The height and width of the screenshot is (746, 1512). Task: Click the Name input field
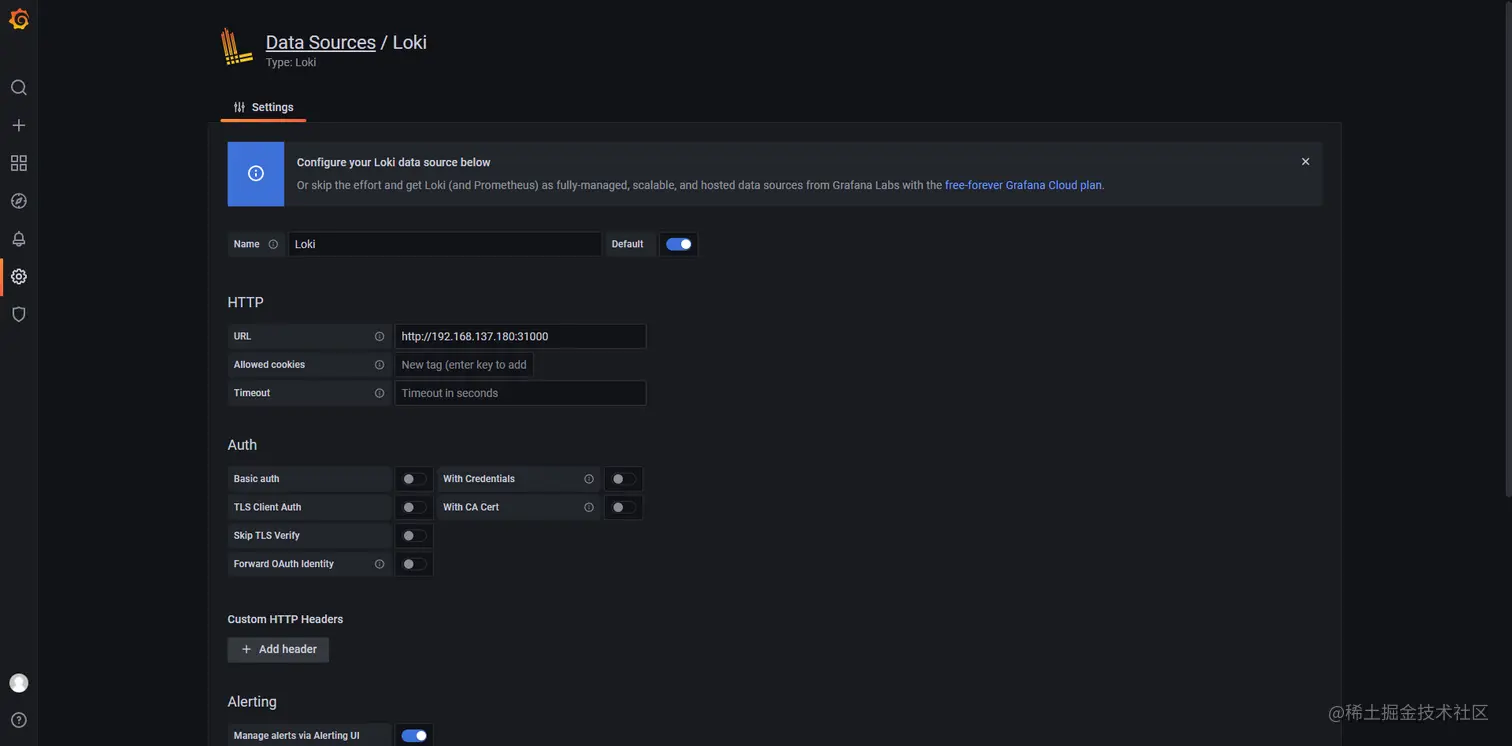445,244
